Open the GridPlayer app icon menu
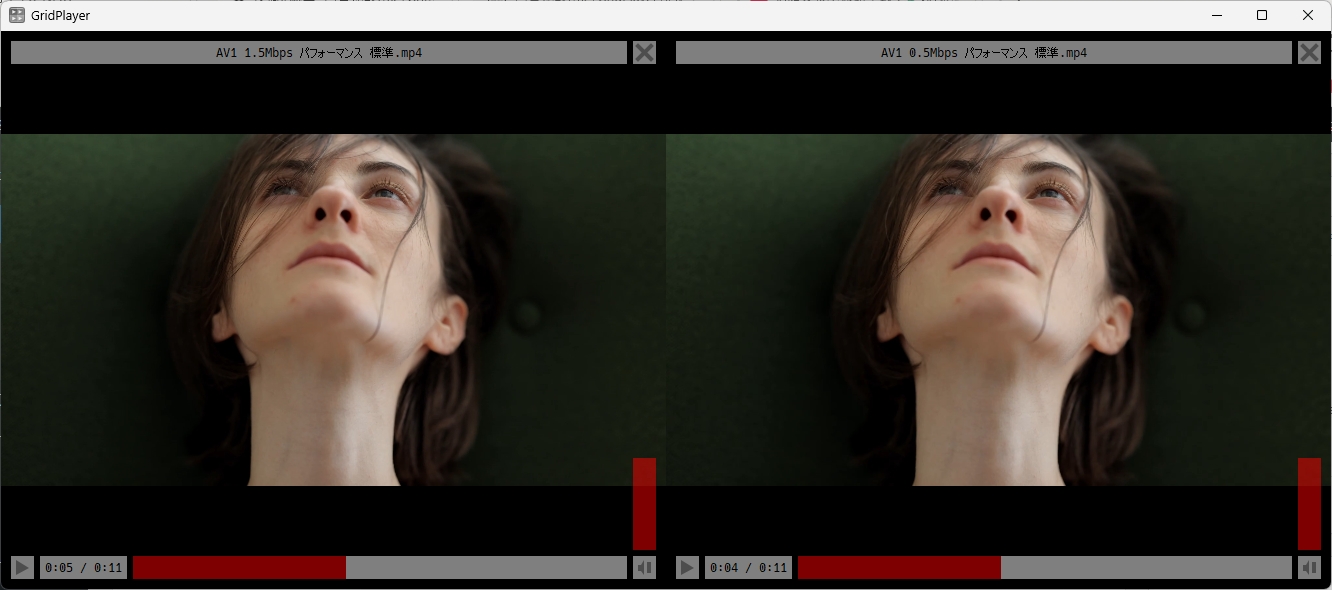This screenshot has width=1332, height=590. [17, 15]
